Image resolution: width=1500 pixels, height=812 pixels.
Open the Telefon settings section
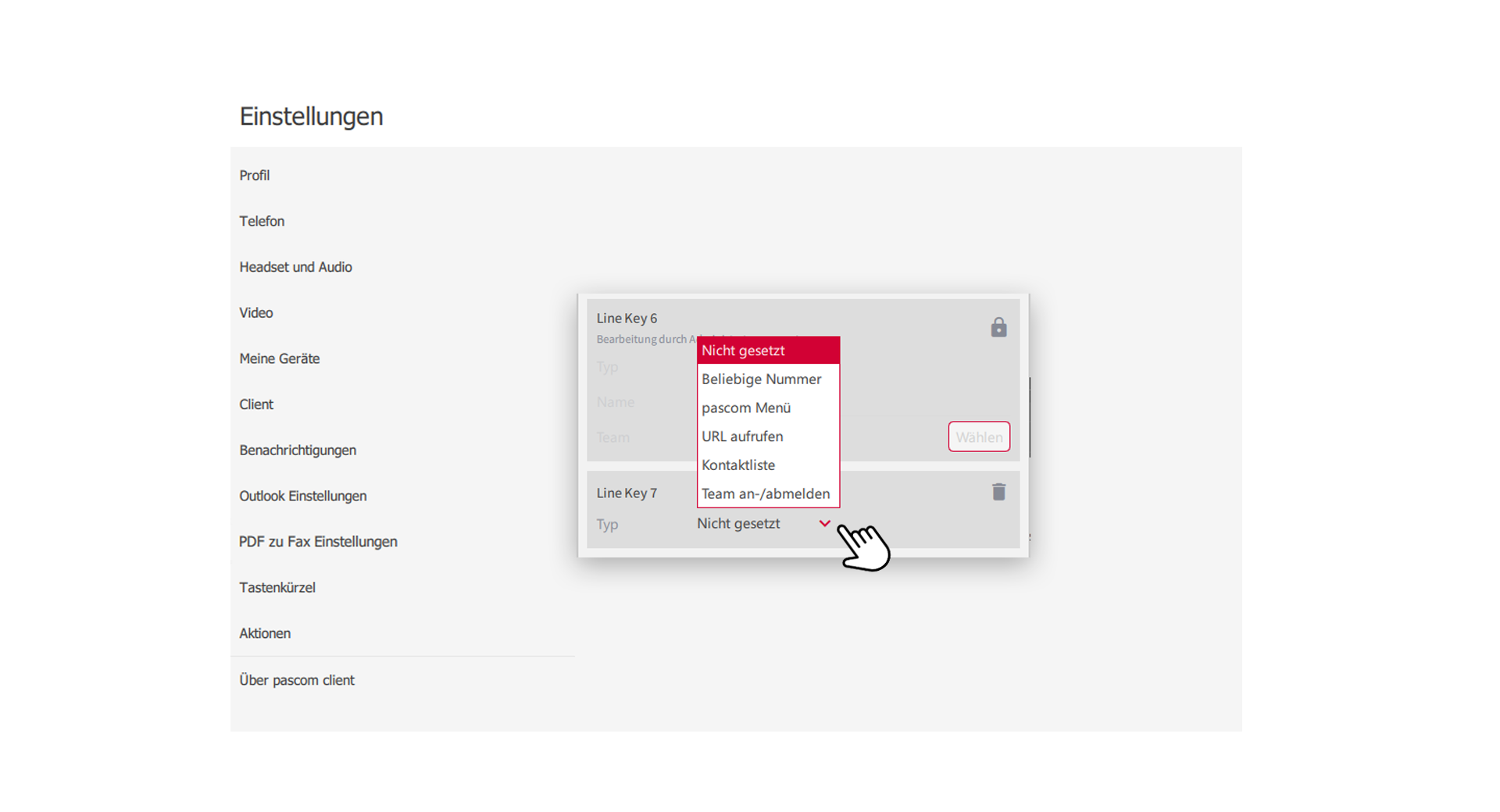(262, 221)
